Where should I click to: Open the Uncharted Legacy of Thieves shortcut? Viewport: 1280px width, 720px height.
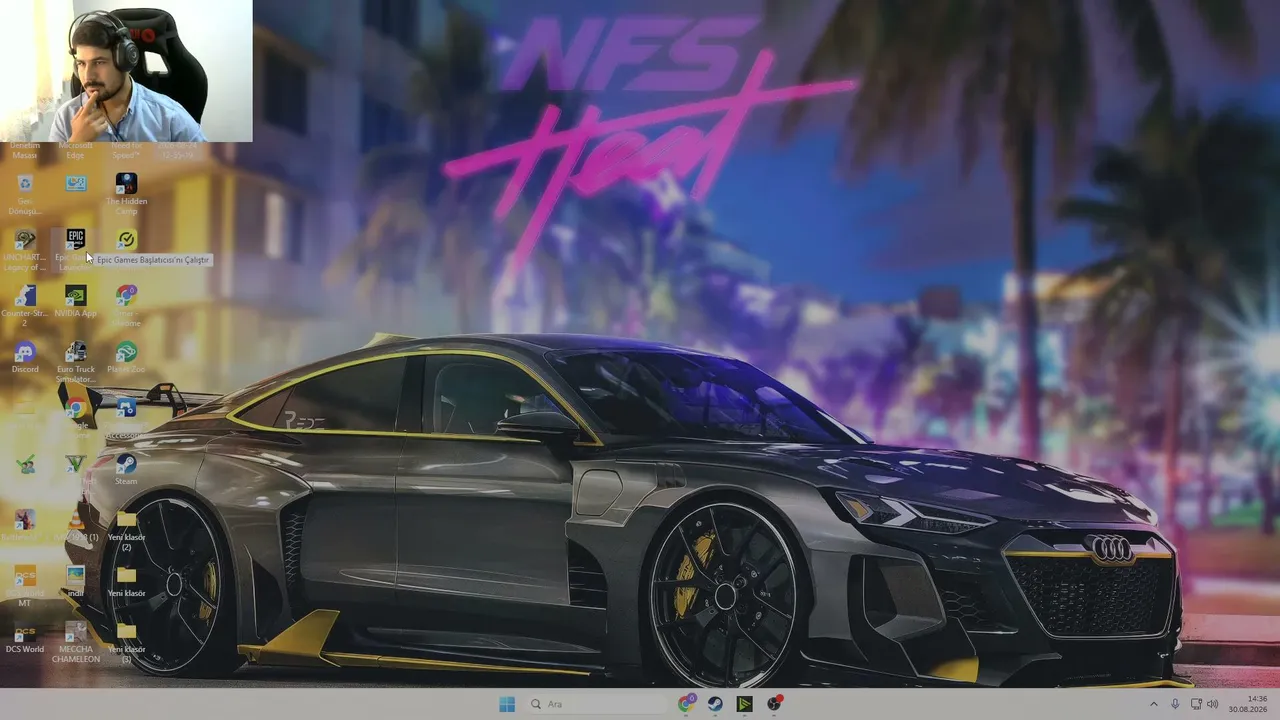point(25,250)
